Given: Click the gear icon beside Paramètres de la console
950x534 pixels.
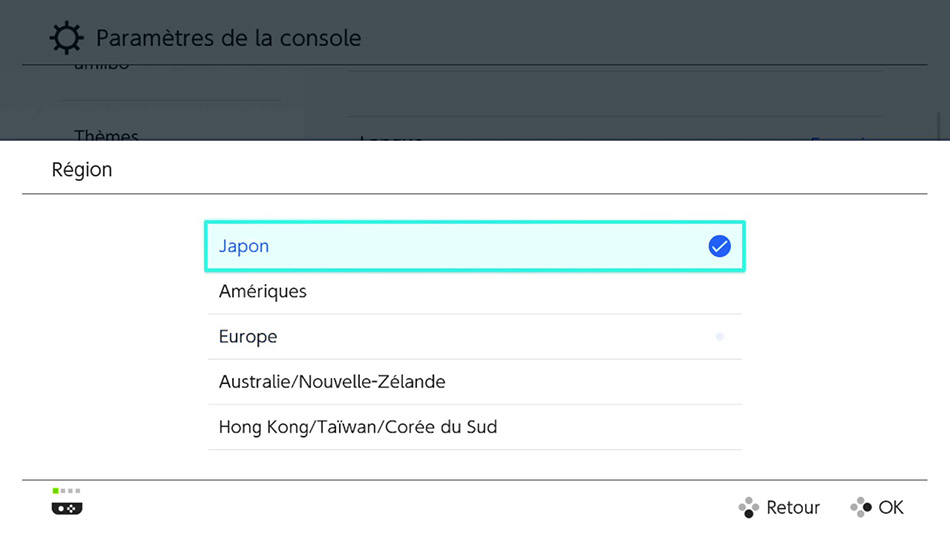Looking at the screenshot, I should click(66, 38).
